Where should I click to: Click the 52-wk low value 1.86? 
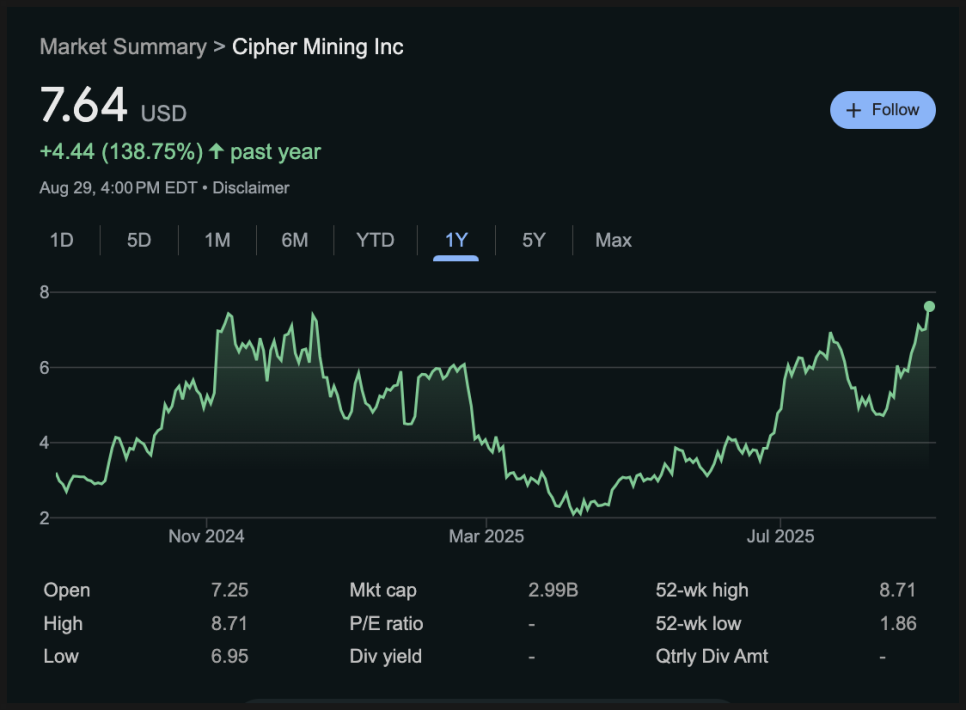pos(898,623)
